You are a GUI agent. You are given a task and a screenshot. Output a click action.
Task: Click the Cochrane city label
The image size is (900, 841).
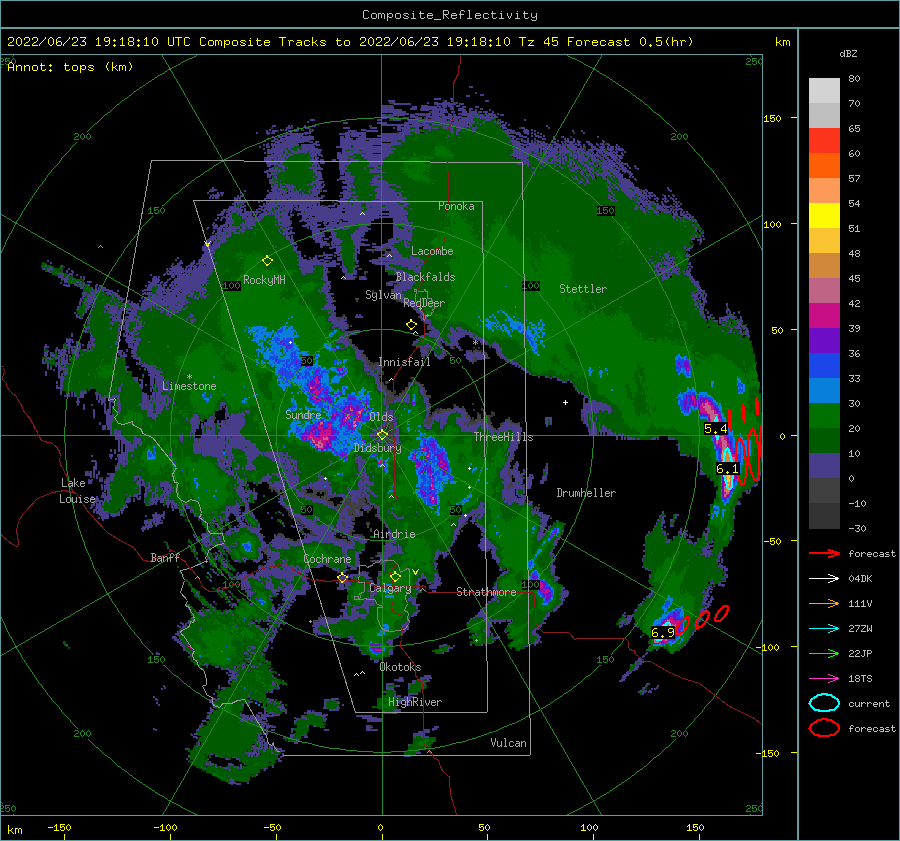(x=327, y=559)
